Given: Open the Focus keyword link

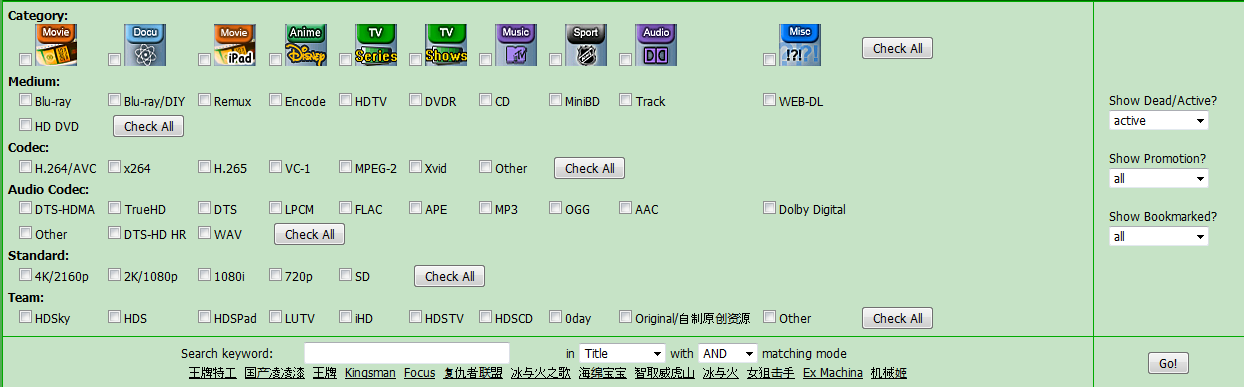Looking at the screenshot, I should (x=420, y=373).
